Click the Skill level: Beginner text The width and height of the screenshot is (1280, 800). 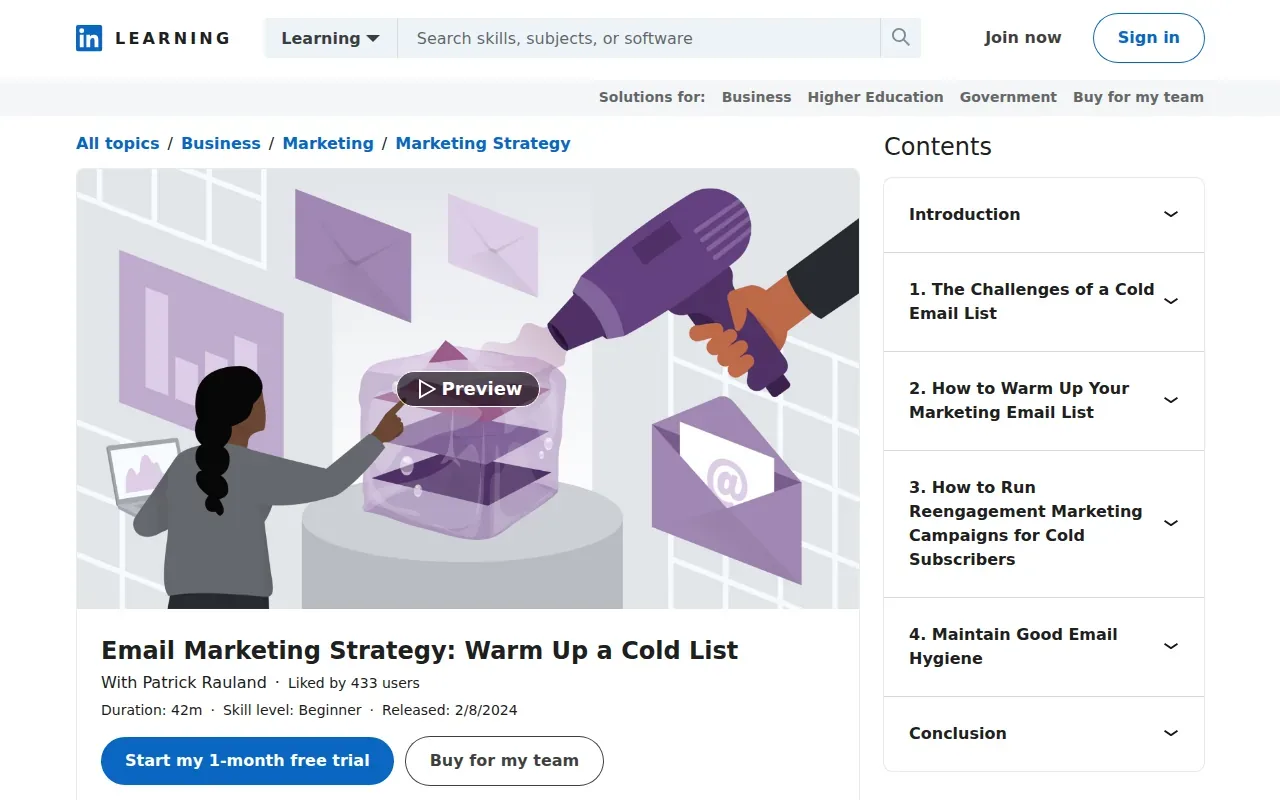[292, 710]
